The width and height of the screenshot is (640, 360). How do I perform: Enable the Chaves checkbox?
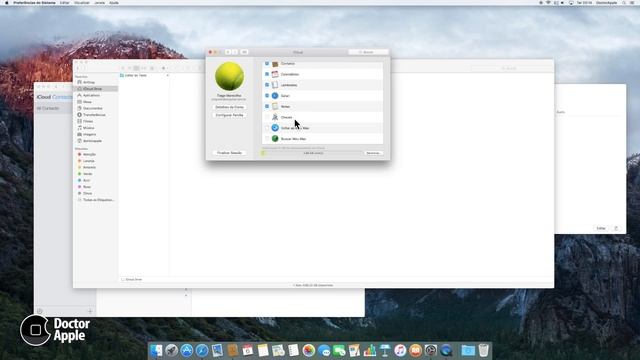[x=267, y=117]
